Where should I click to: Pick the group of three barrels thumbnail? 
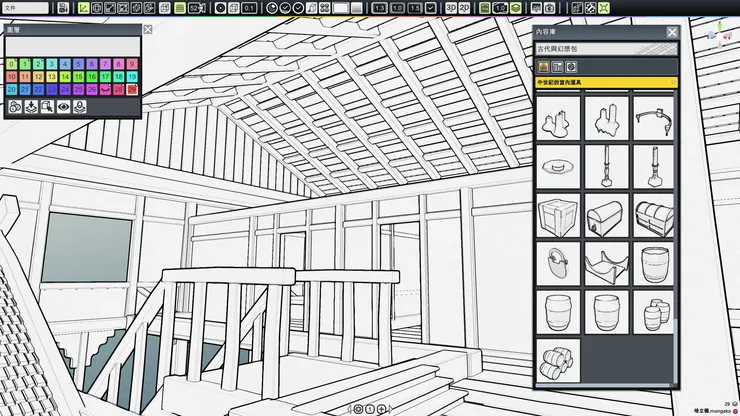(x=654, y=313)
